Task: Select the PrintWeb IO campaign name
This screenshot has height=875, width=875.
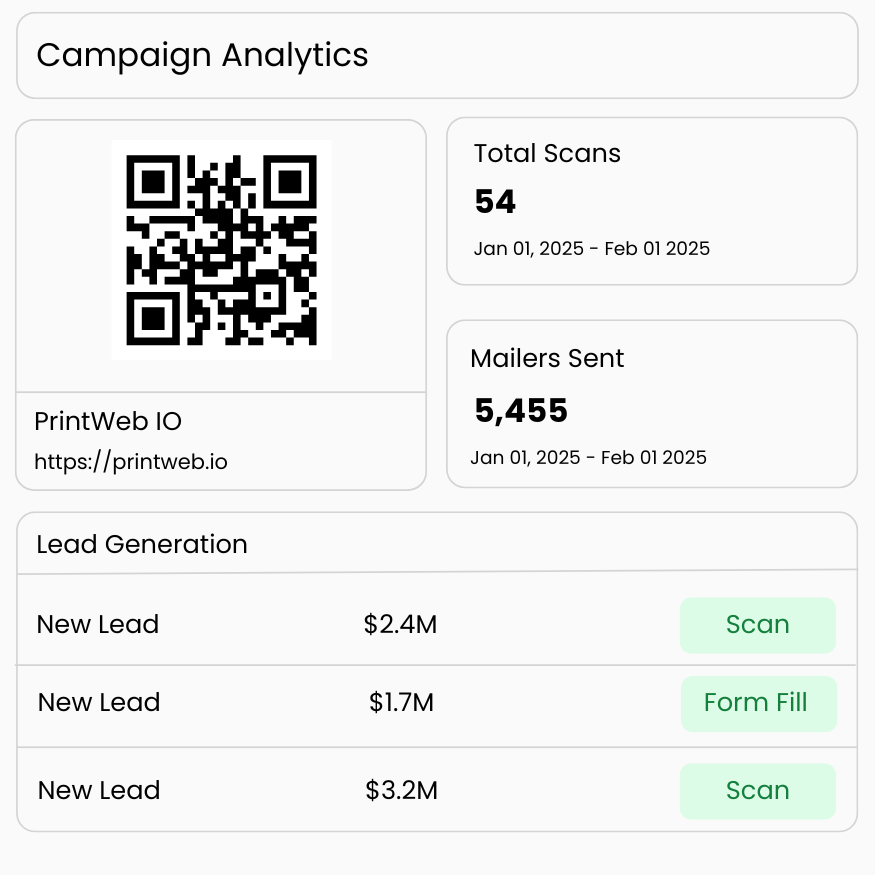Action: click(x=108, y=421)
